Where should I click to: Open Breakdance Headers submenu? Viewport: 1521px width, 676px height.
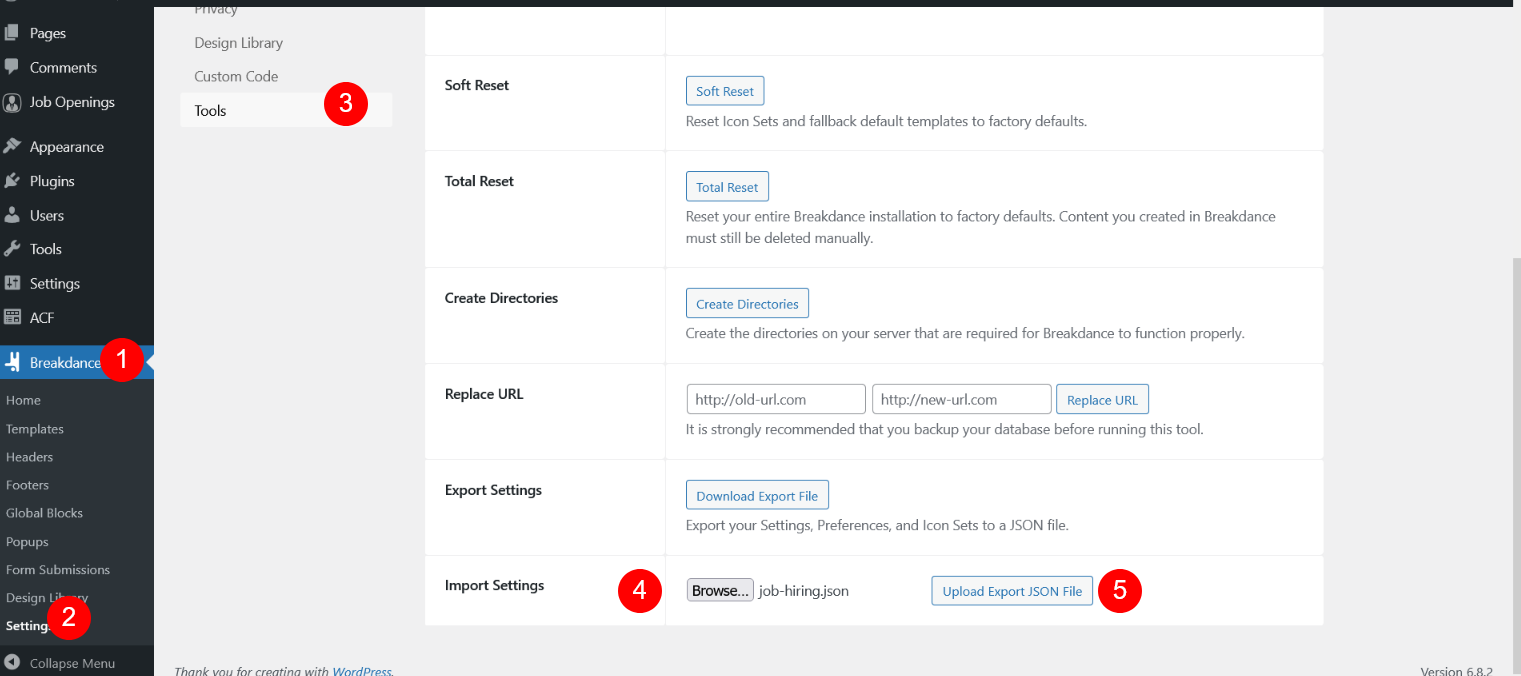point(29,457)
